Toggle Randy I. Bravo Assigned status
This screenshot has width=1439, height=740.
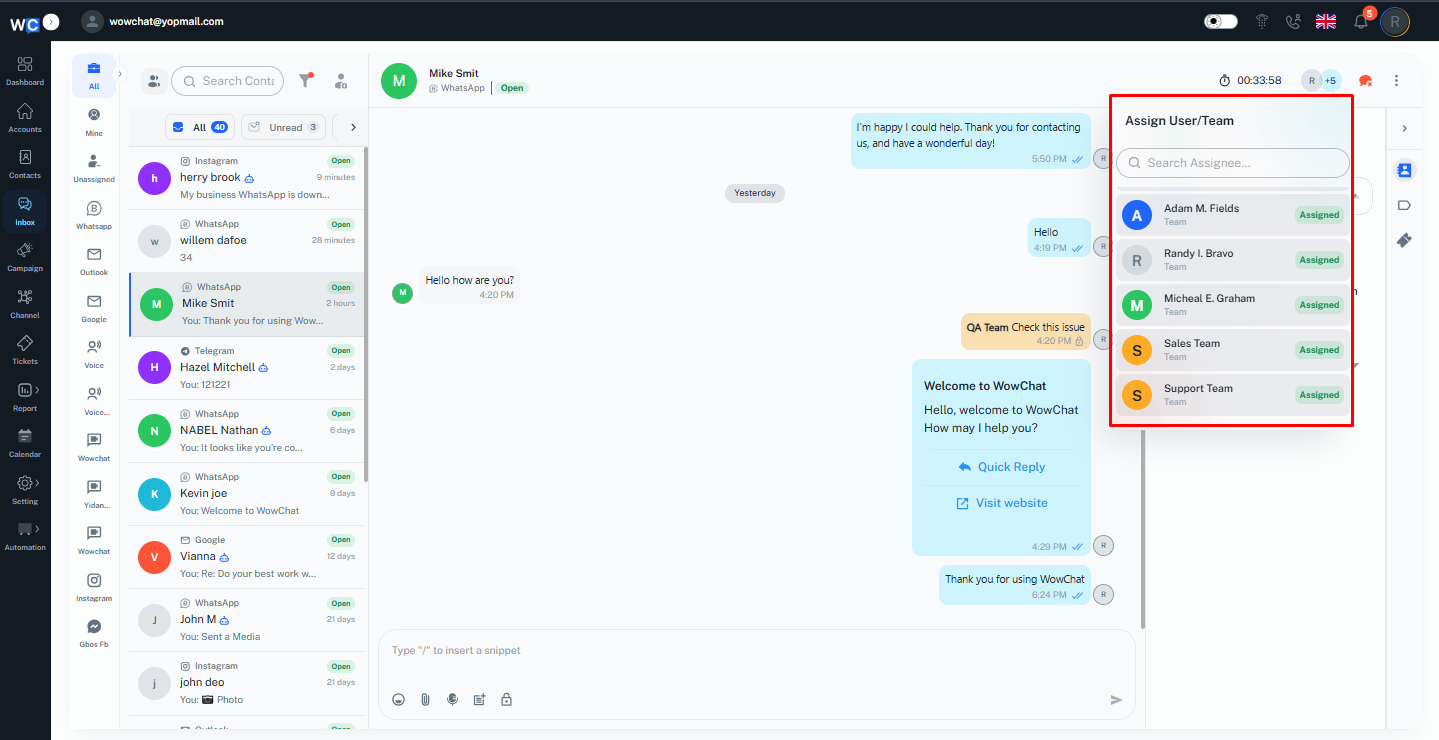(1319, 260)
